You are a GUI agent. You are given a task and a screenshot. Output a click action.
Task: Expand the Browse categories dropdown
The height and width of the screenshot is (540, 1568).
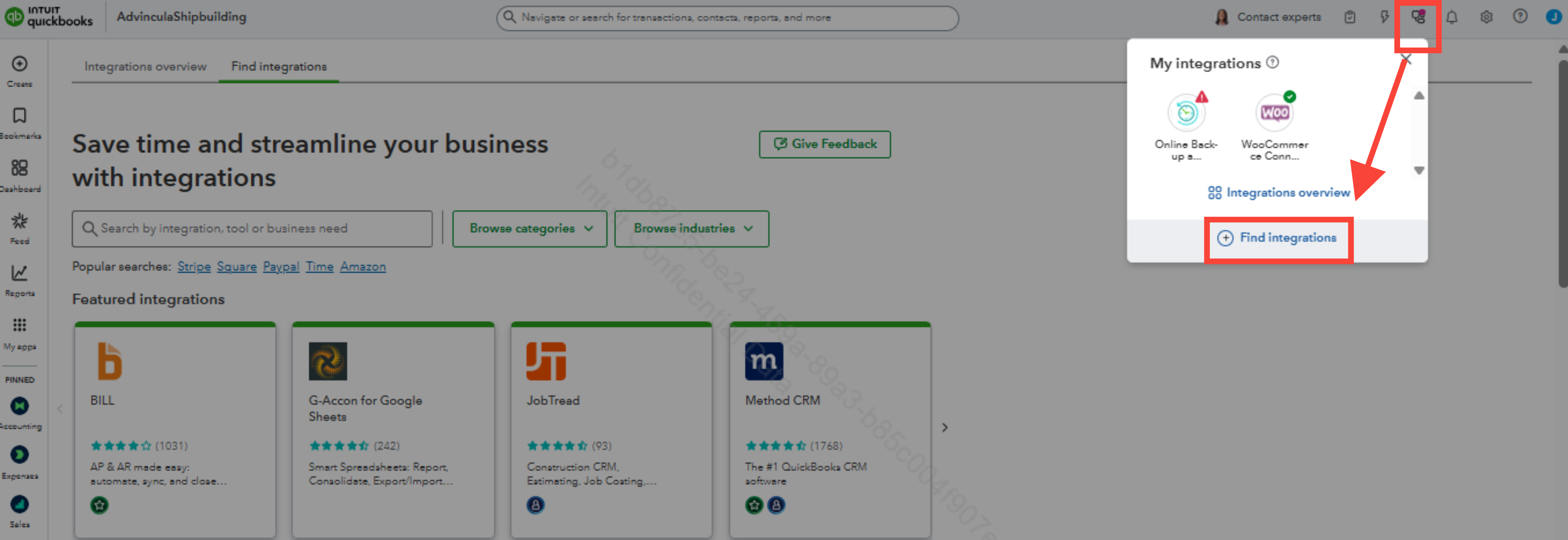(530, 229)
